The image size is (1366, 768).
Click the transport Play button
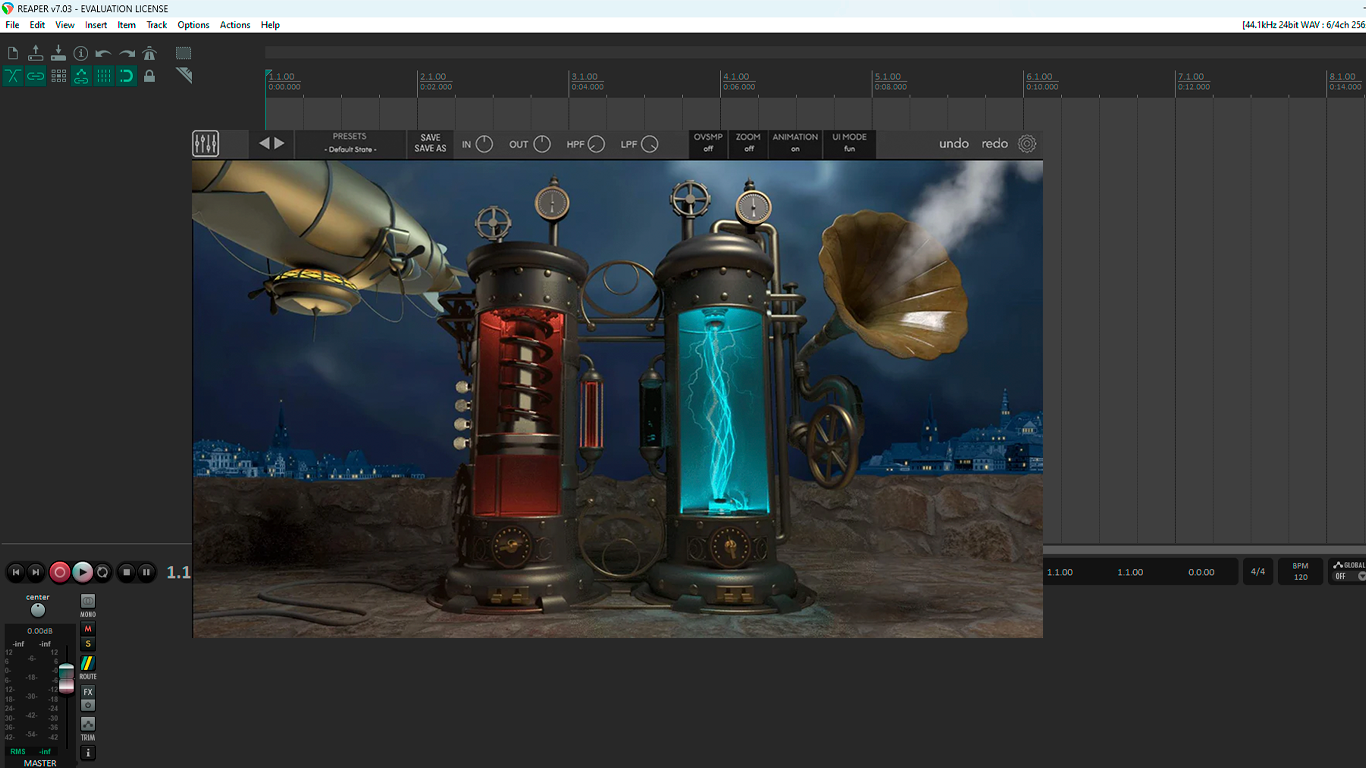coord(82,572)
